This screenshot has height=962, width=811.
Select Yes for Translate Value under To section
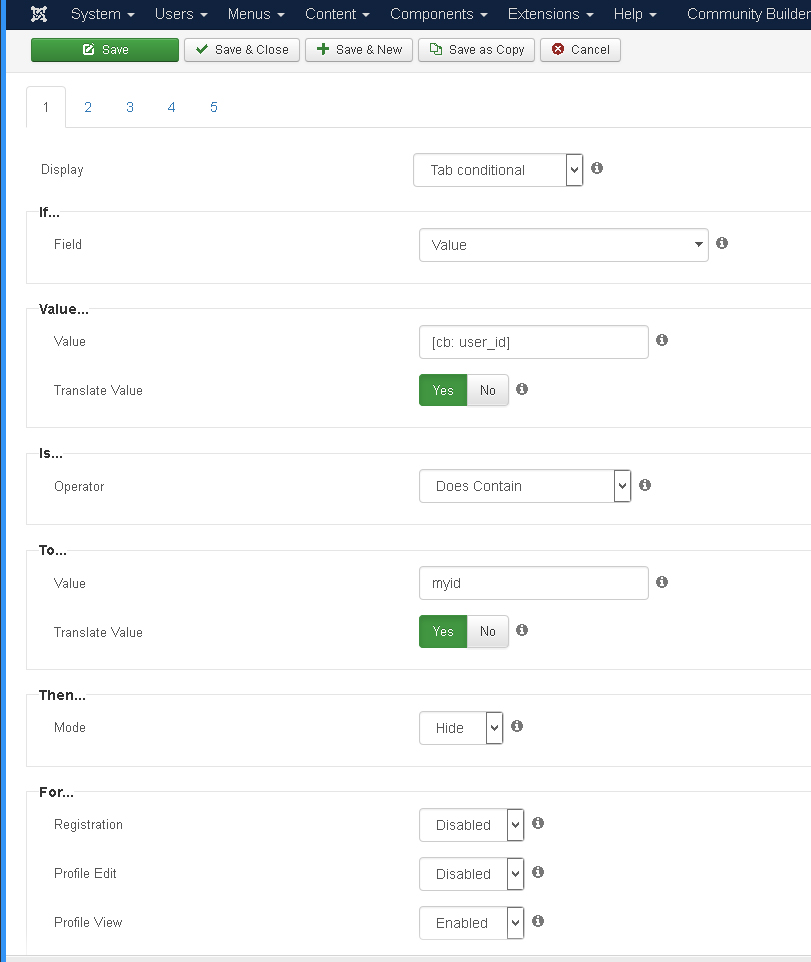(443, 631)
